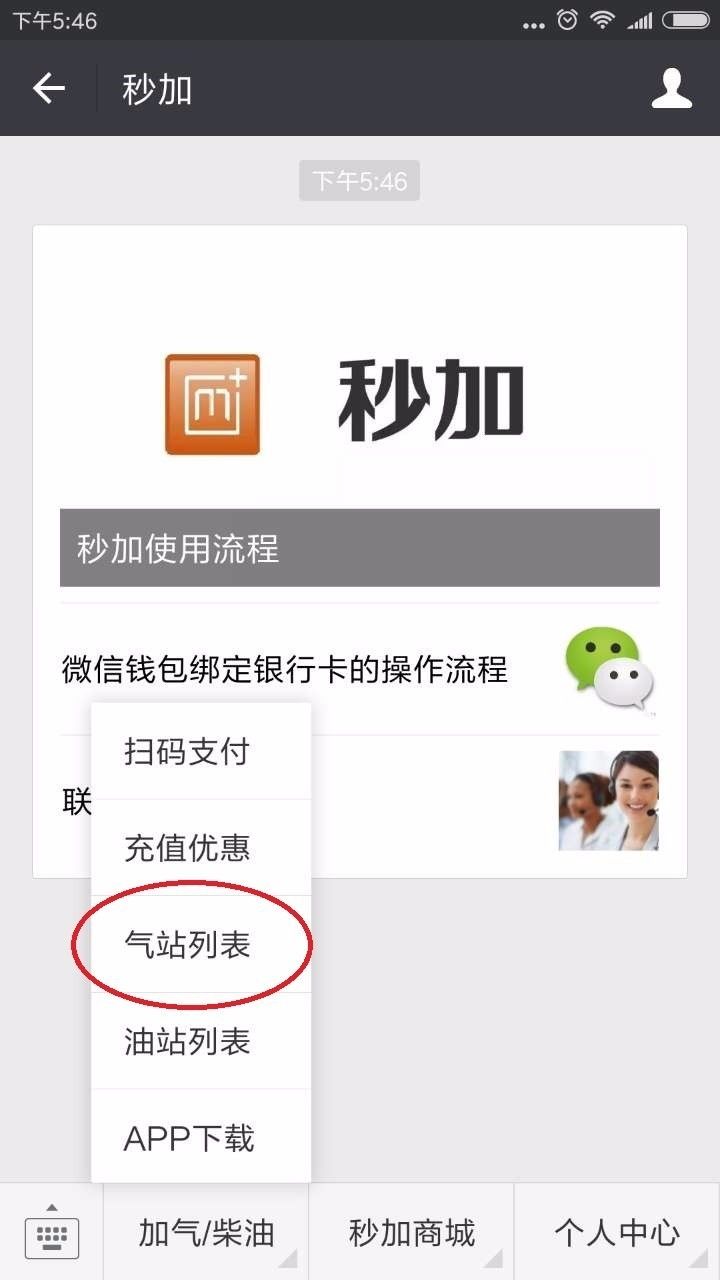The image size is (720, 1280).
Task: Tap the orange 秒加 logo
Action: click(x=212, y=404)
